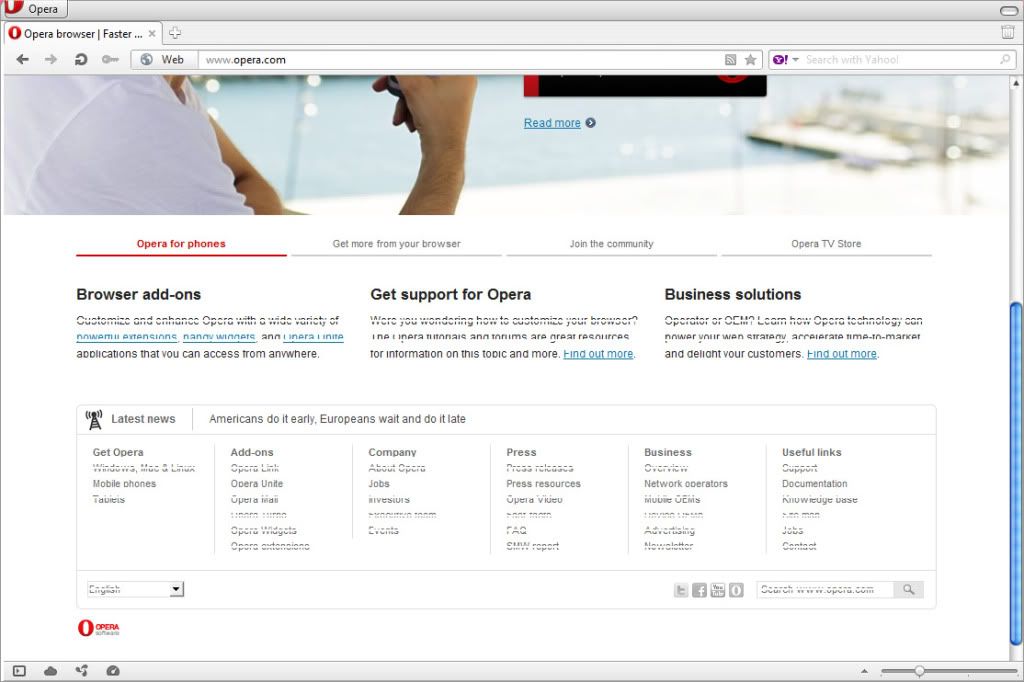This screenshot has width=1024, height=682.
Task: Switch to the Join the community tab
Action: coord(611,244)
